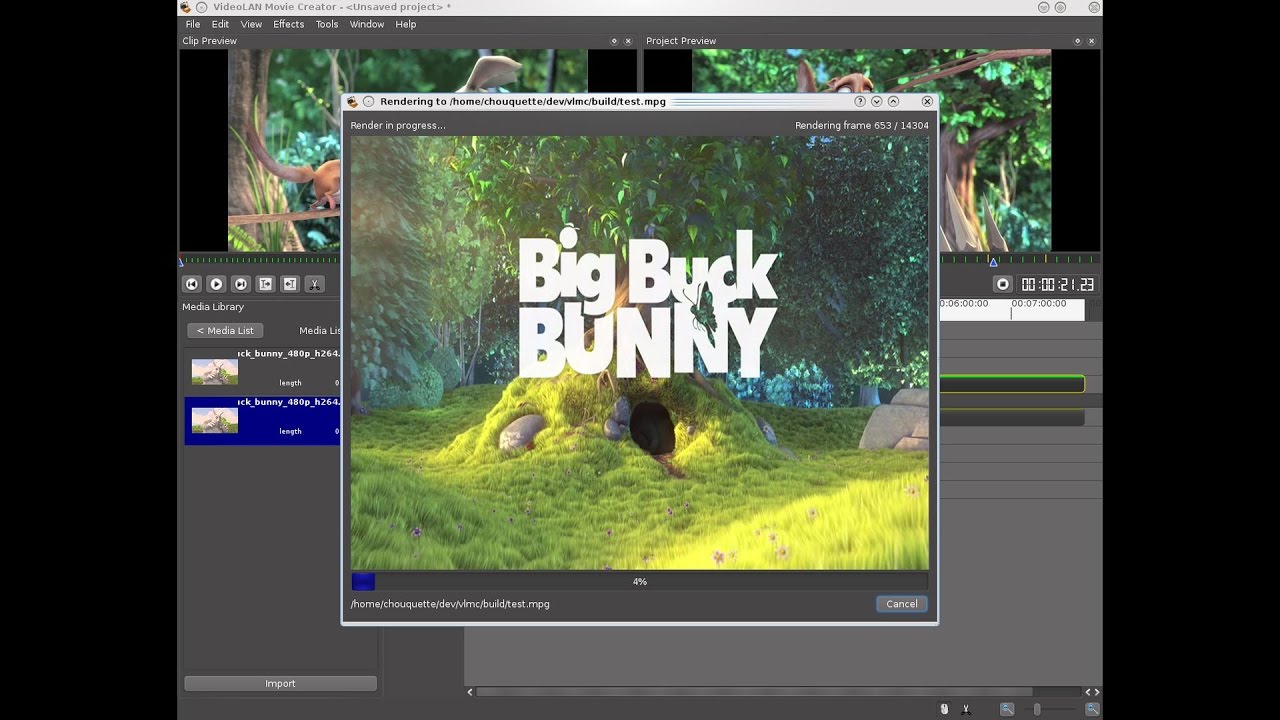Open the Tools menu
1280x720 pixels.
[x=327, y=24]
